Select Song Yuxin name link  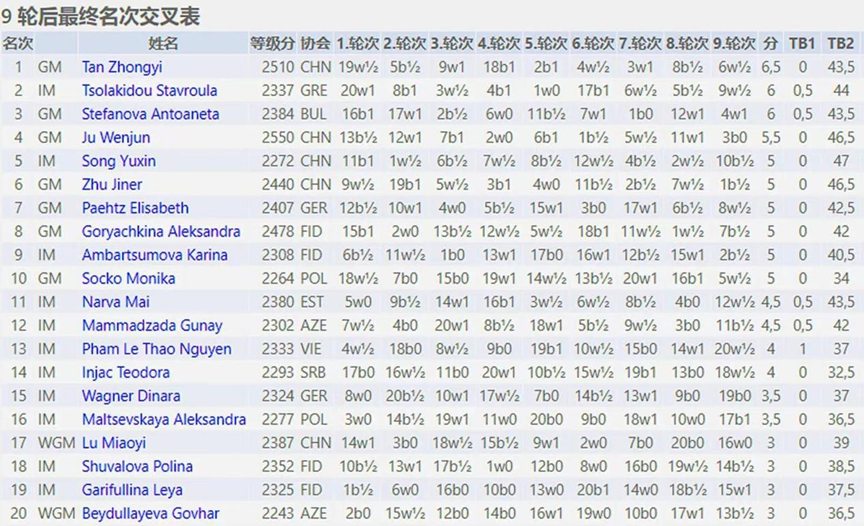119,161
